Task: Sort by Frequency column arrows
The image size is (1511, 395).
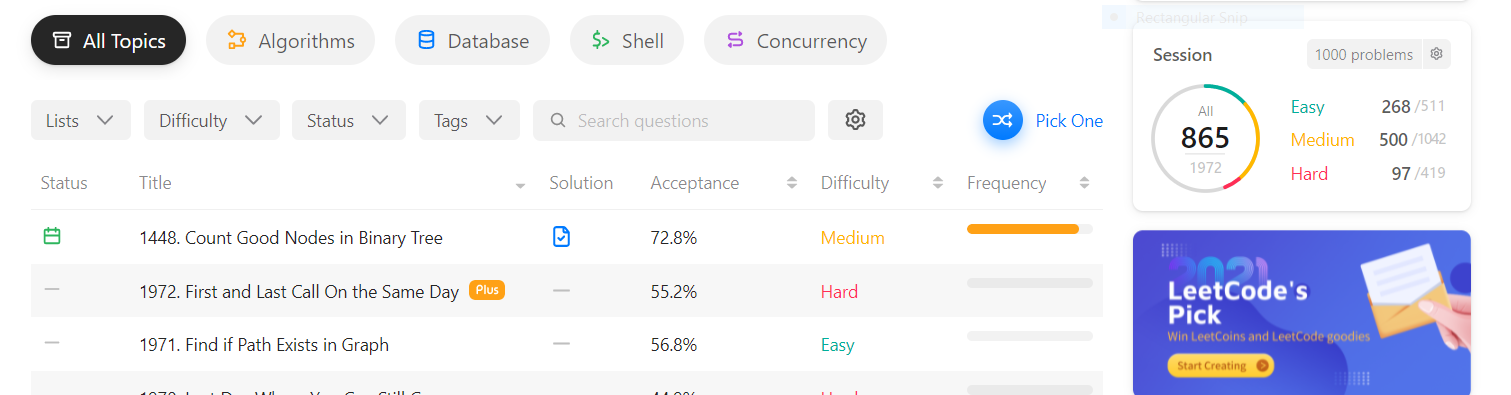Action: (x=1084, y=183)
